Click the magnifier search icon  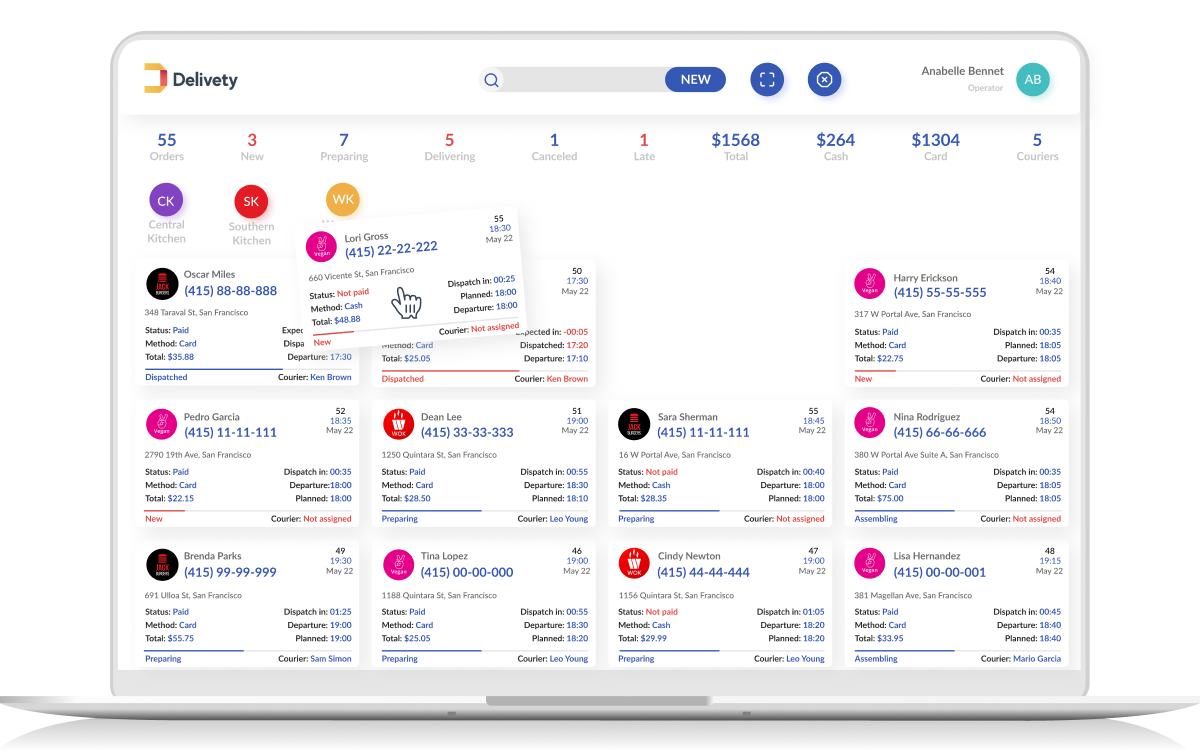pos(491,80)
